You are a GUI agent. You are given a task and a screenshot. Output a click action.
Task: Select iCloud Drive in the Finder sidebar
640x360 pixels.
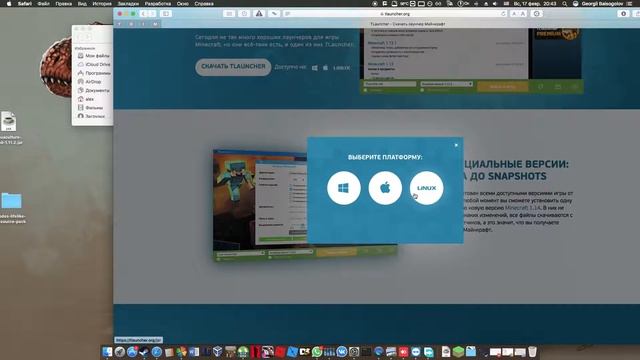(93, 64)
